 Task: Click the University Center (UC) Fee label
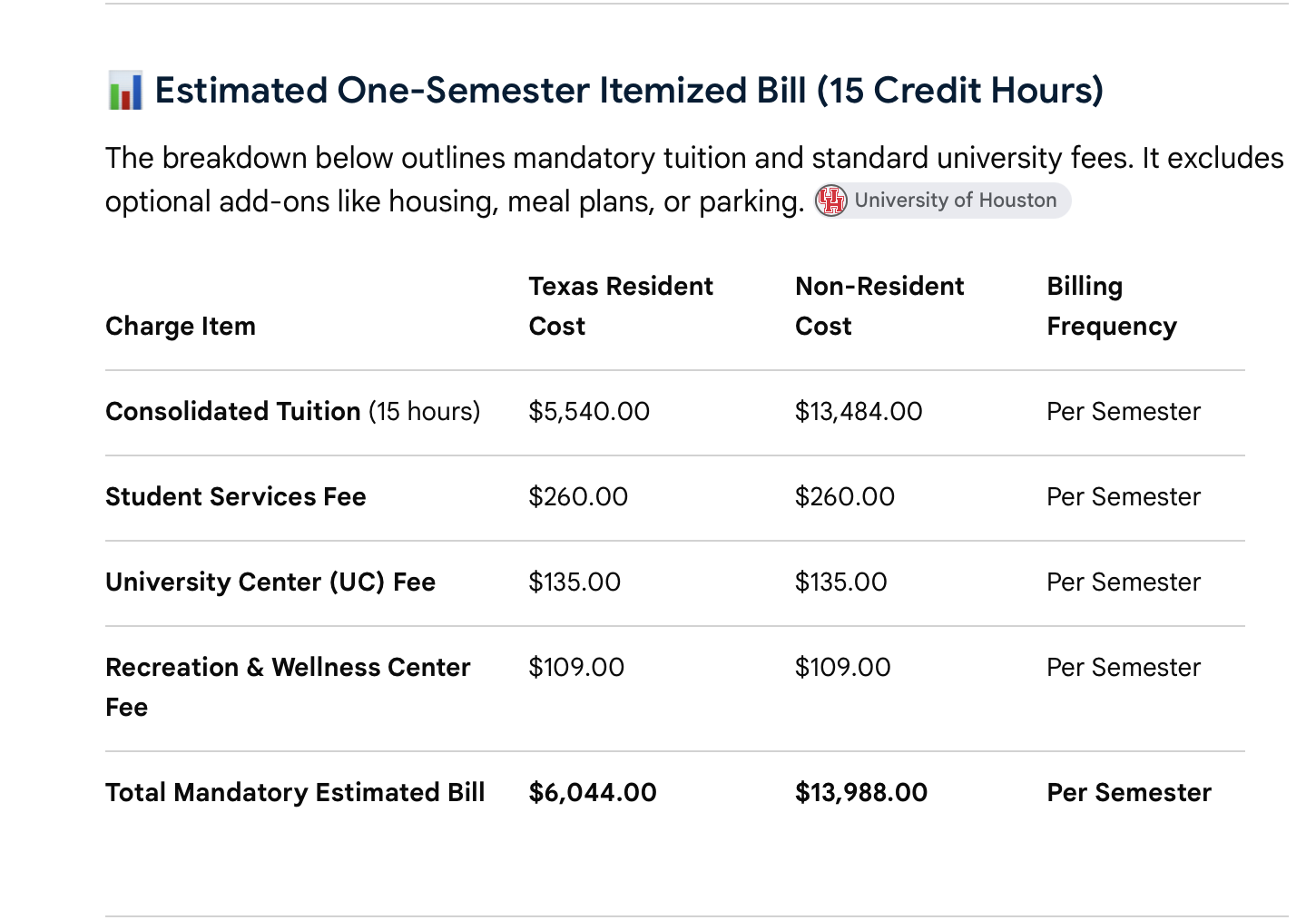270,582
